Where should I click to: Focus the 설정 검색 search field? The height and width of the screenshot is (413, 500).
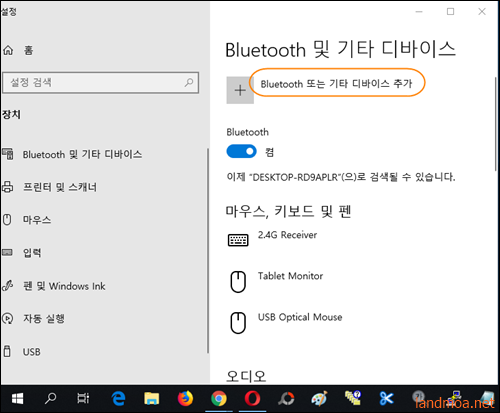click(x=101, y=82)
